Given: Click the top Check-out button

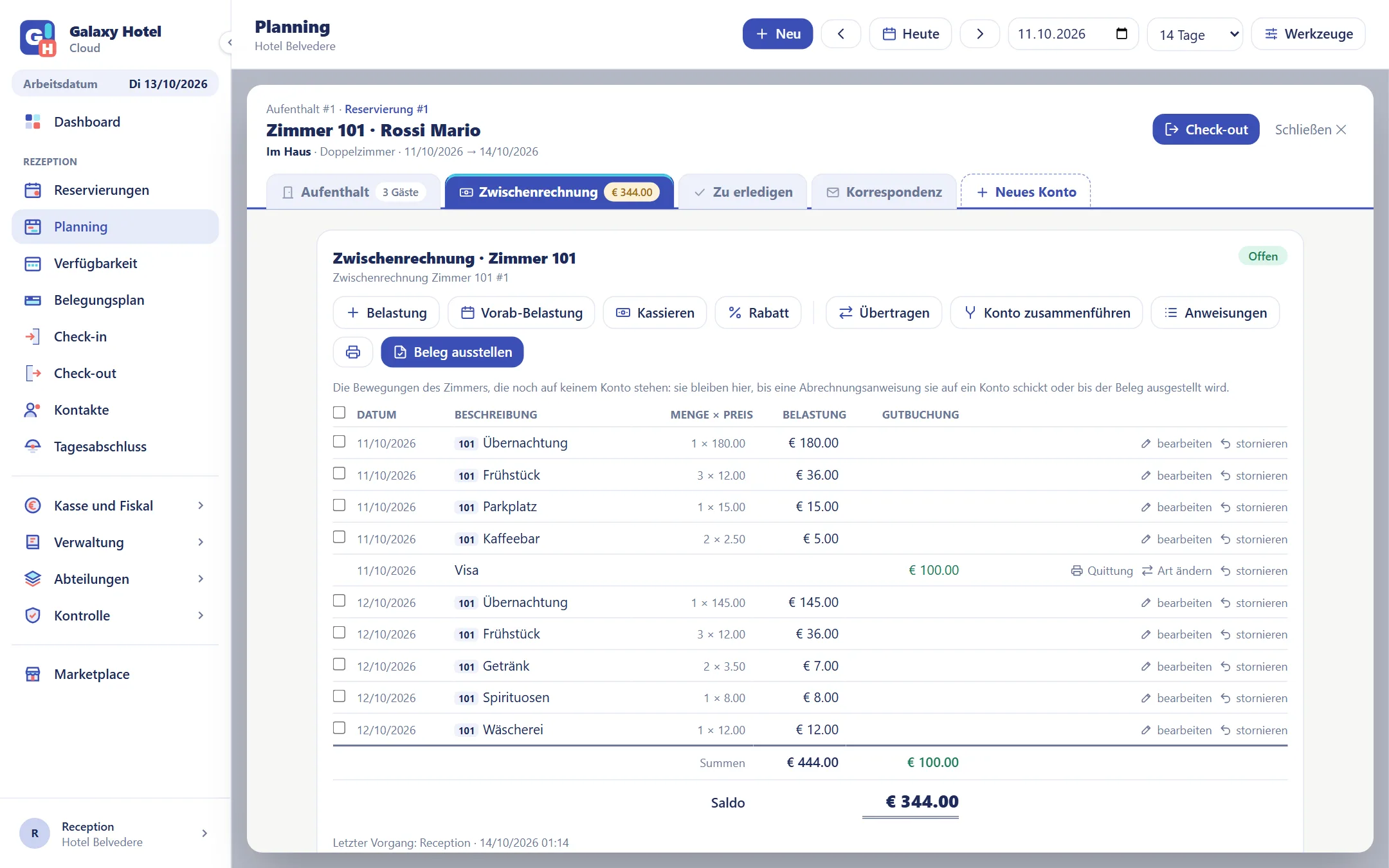Looking at the screenshot, I should (x=1206, y=130).
